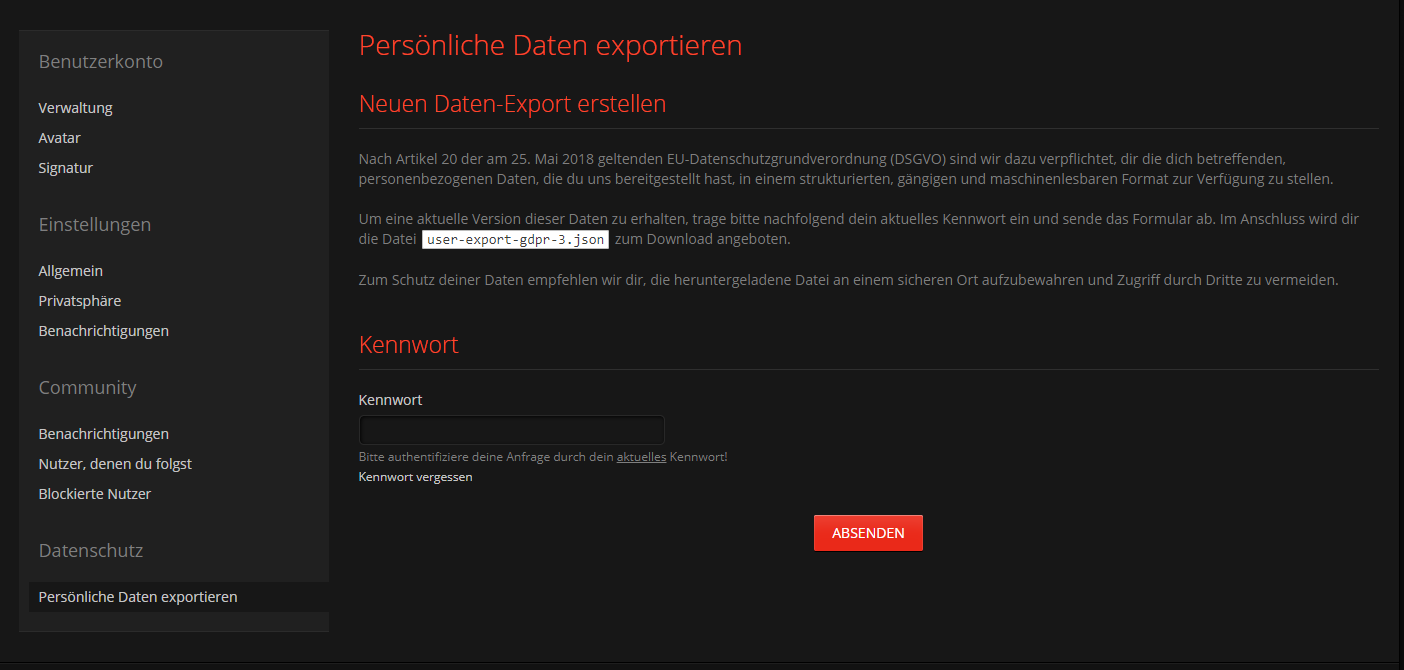
Task: Select Persönliche Daten exportieren in the sidebar
Action: point(138,597)
